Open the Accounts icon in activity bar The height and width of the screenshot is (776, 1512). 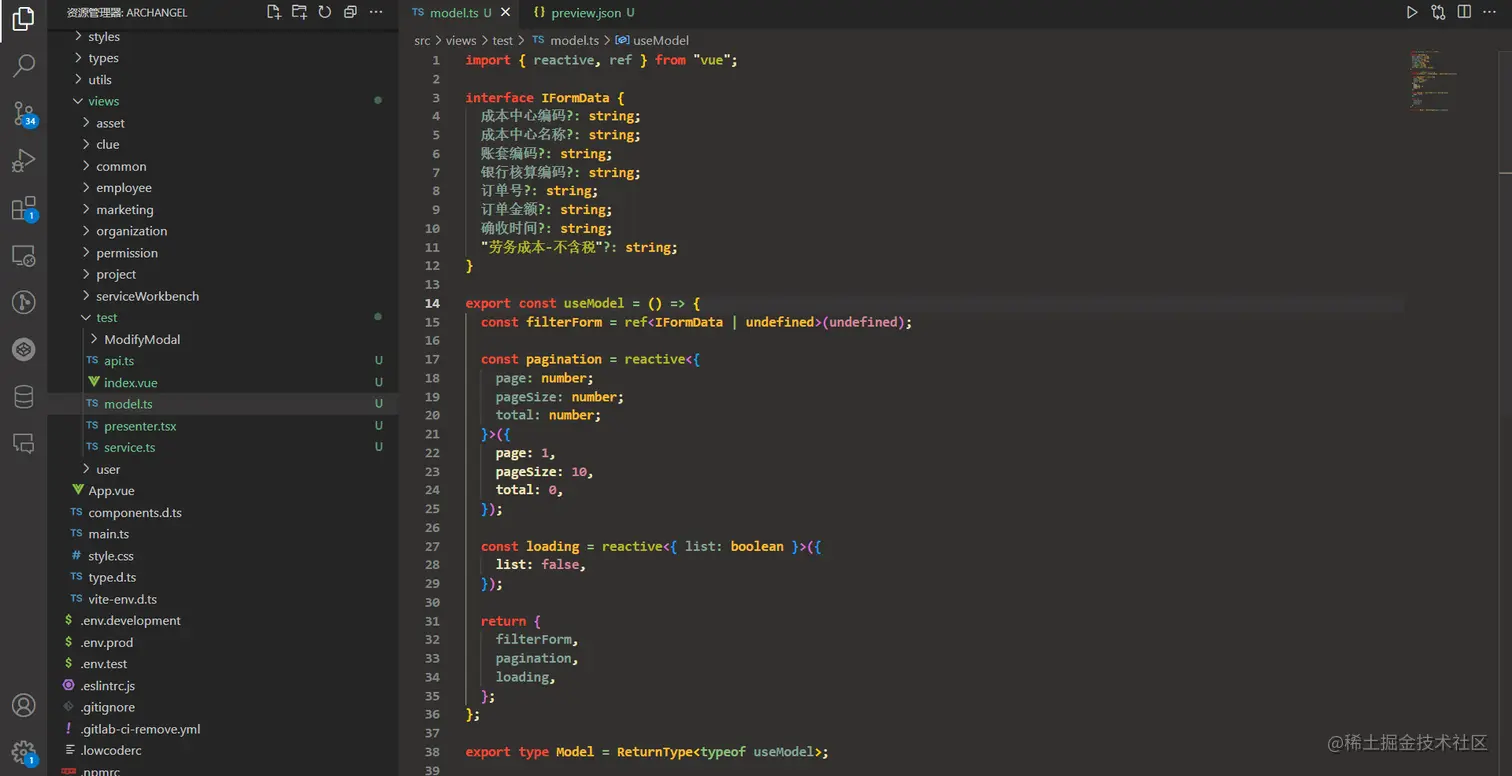coord(23,705)
